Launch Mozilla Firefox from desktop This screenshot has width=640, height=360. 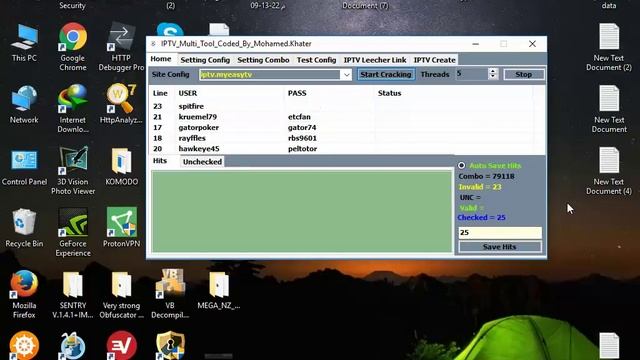click(24, 294)
